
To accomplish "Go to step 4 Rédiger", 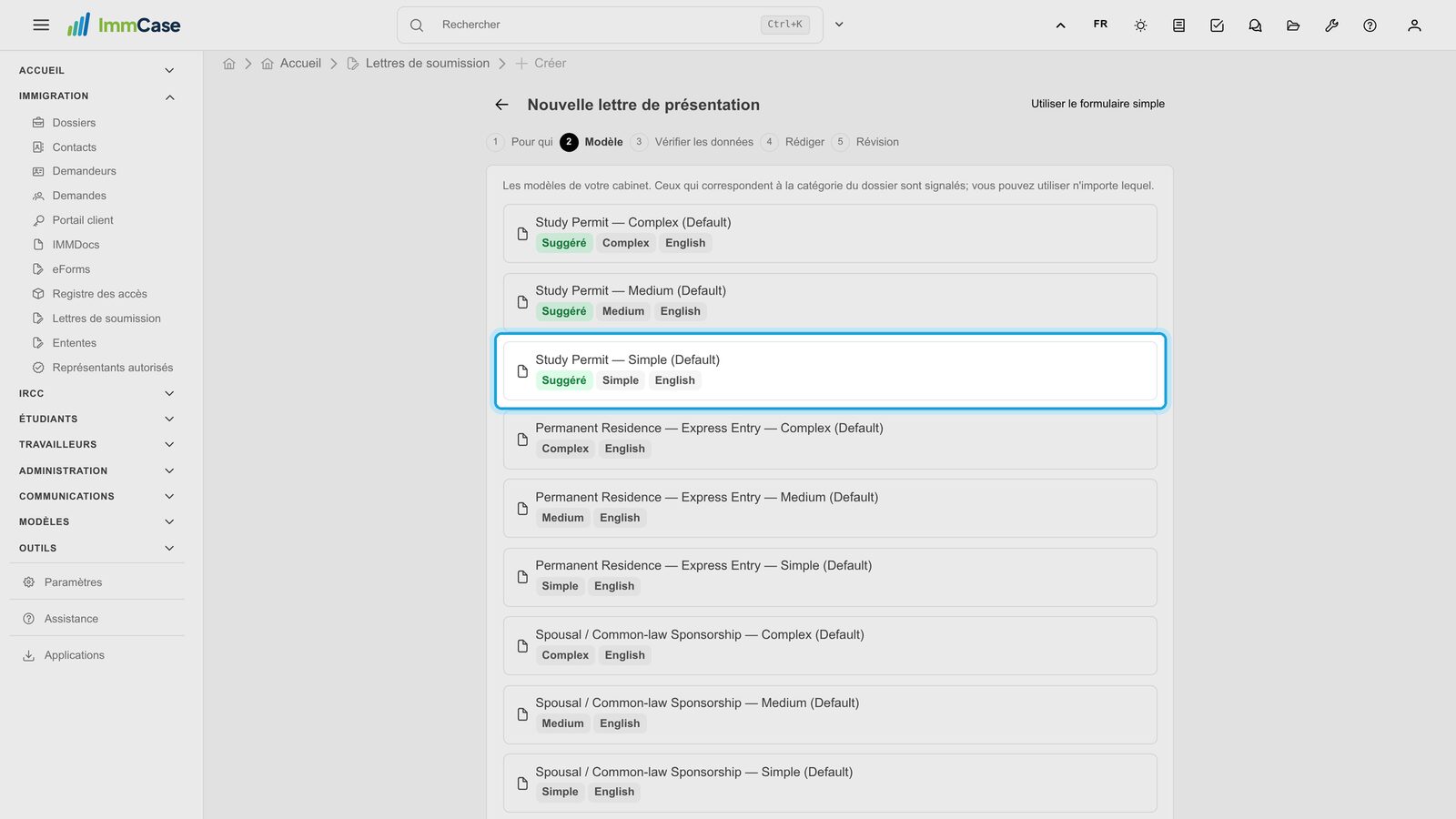I will (x=793, y=142).
